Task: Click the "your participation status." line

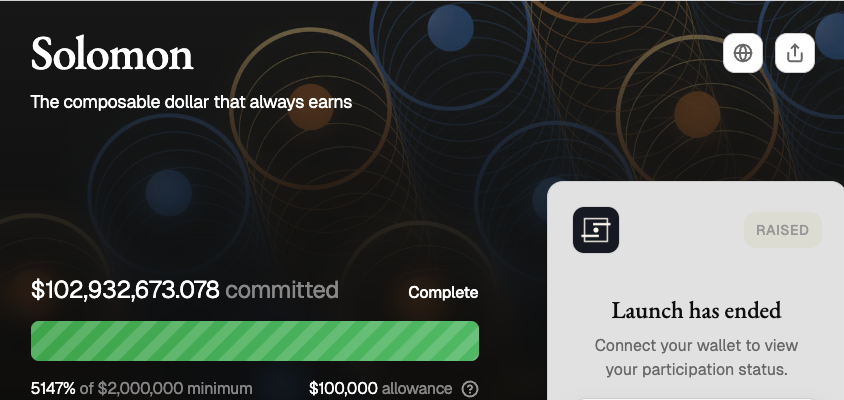Action: click(x=696, y=369)
